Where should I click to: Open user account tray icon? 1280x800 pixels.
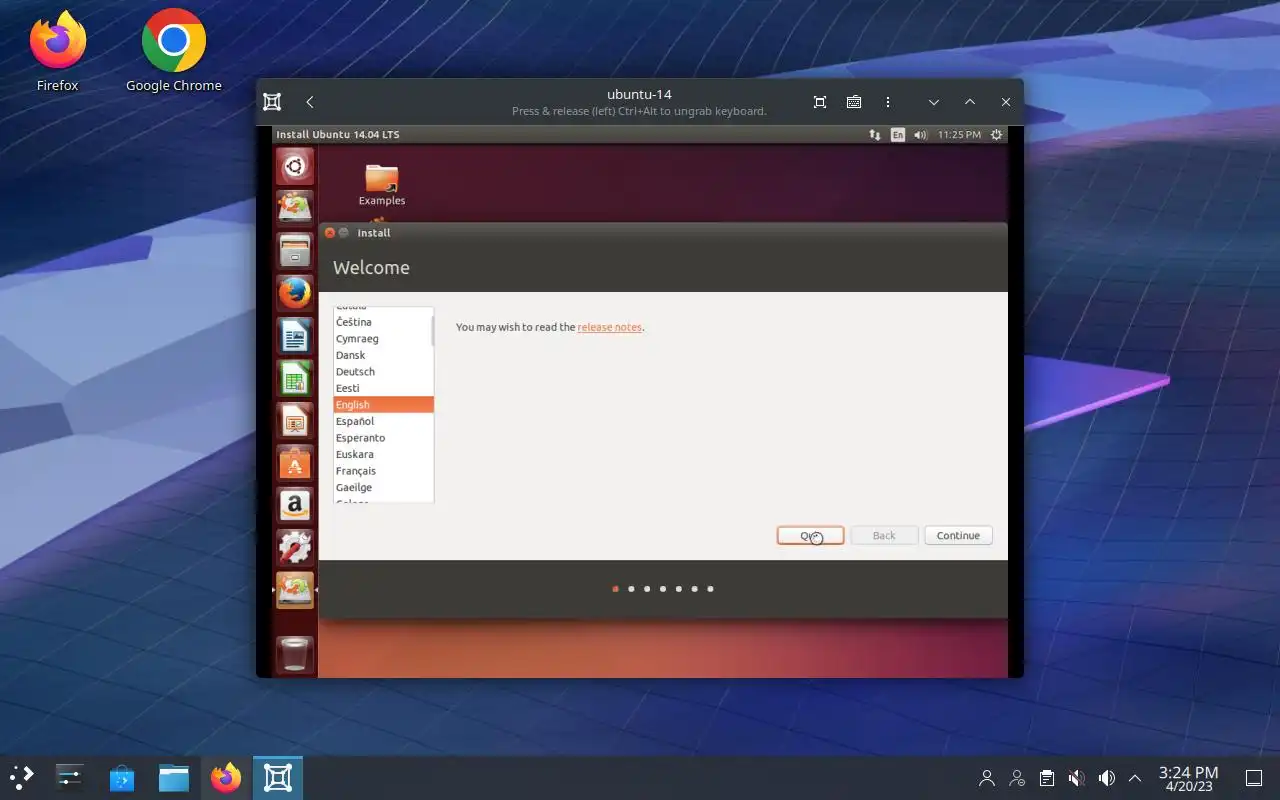coord(987,778)
